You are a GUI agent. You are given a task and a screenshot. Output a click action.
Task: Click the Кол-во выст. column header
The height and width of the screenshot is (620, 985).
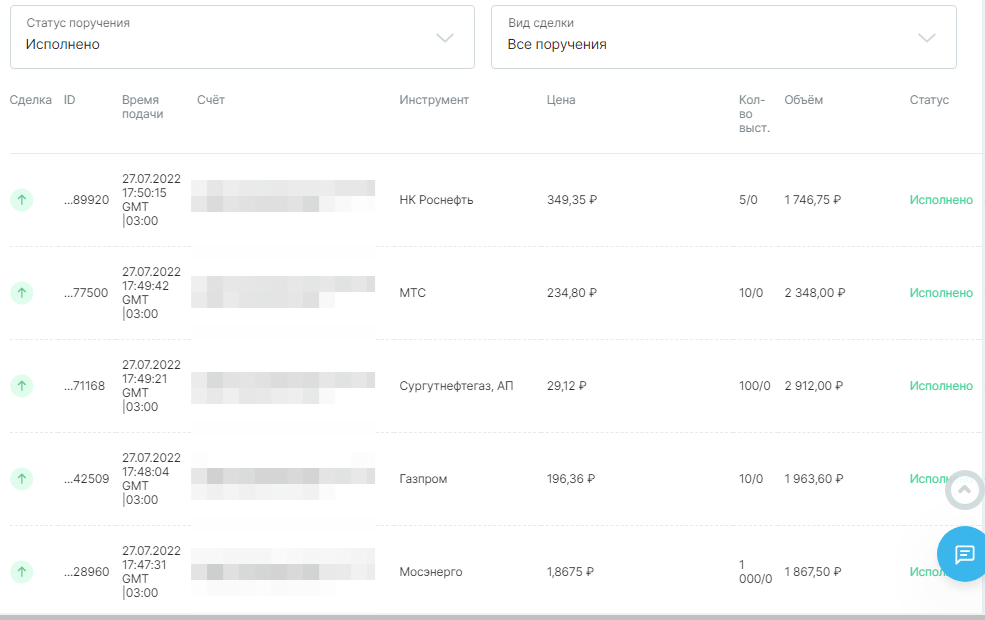754,114
